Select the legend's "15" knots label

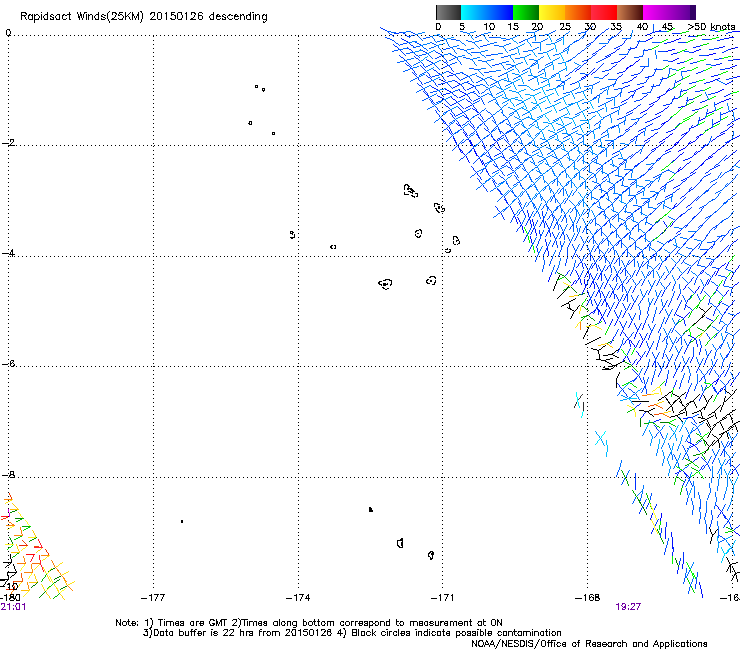coord(513,27)
